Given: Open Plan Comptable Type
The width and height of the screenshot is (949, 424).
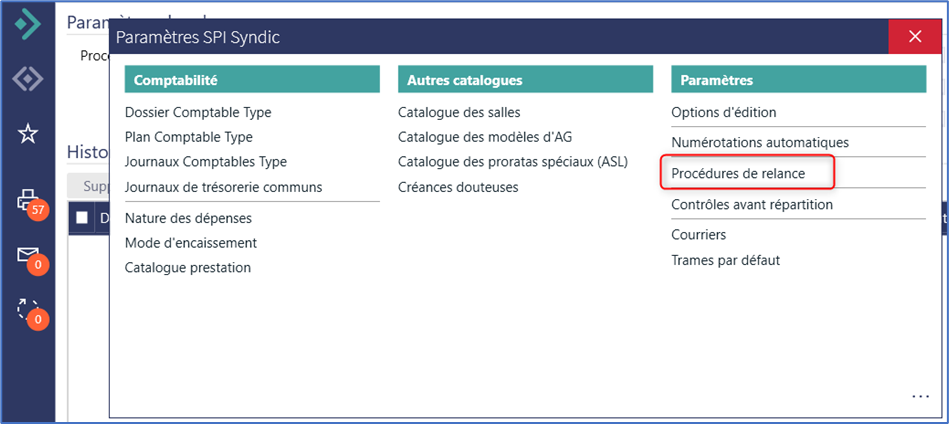Looking at the screenshot, I should [x=188, y=137].
